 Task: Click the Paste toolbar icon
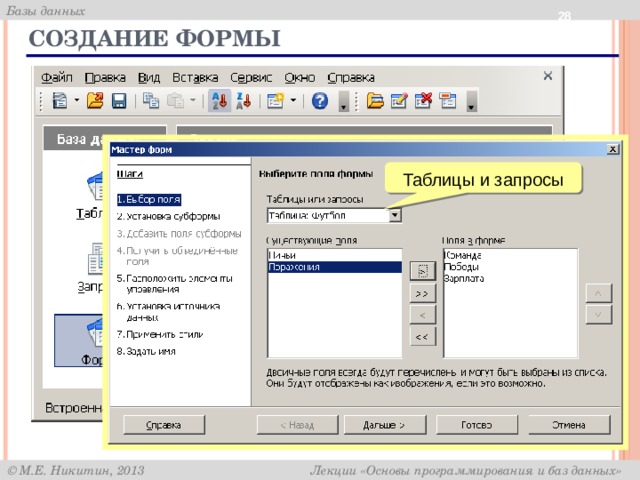[175, 100]
